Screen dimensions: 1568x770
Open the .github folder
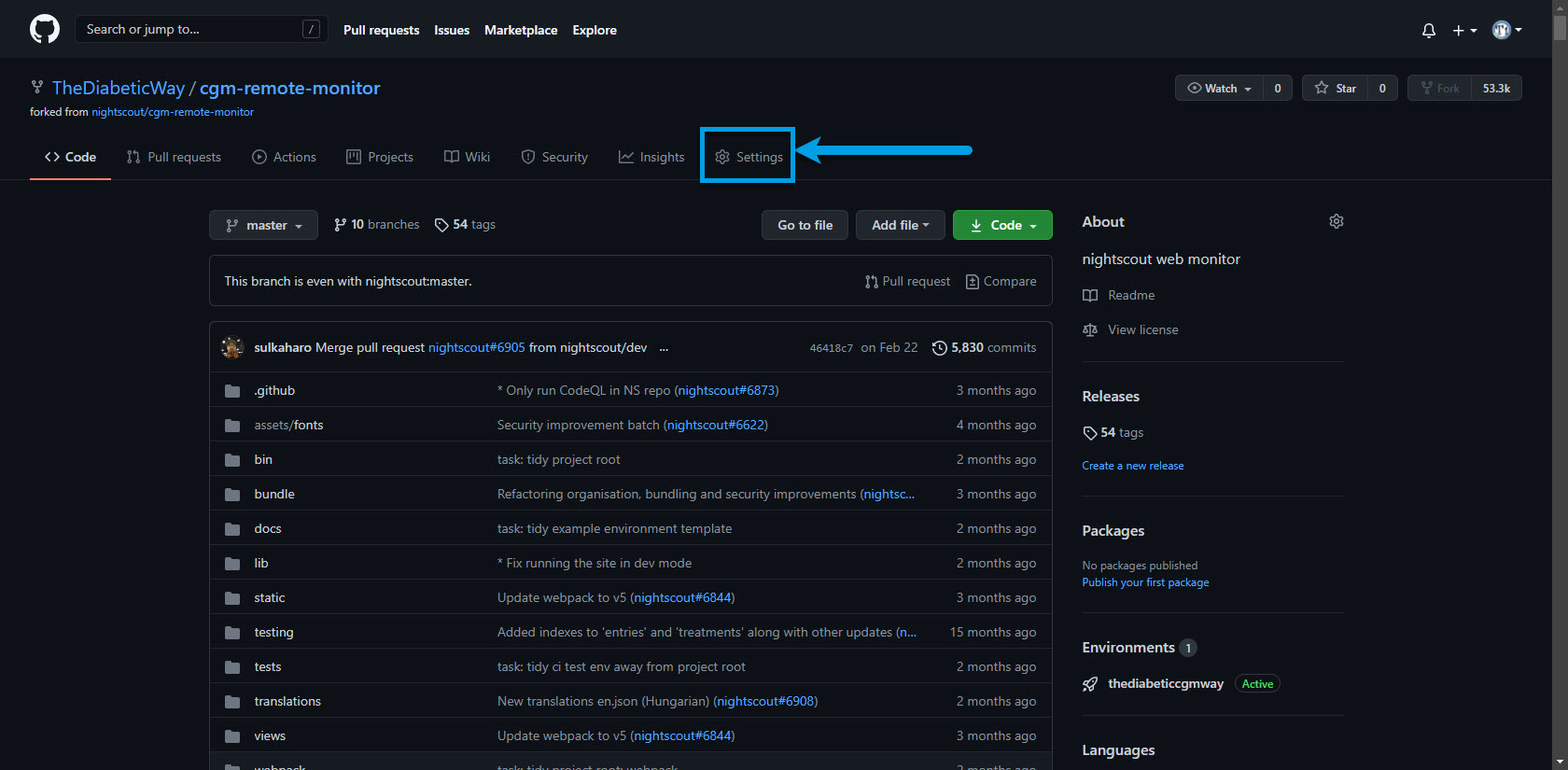(x=274, y=390)
